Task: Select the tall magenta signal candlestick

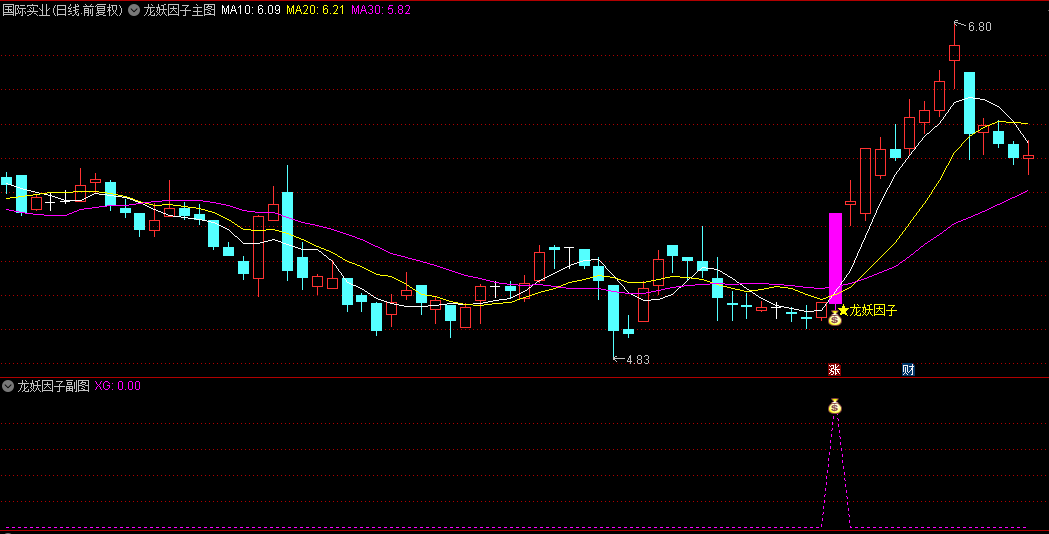Action: [x=835, y=259]
